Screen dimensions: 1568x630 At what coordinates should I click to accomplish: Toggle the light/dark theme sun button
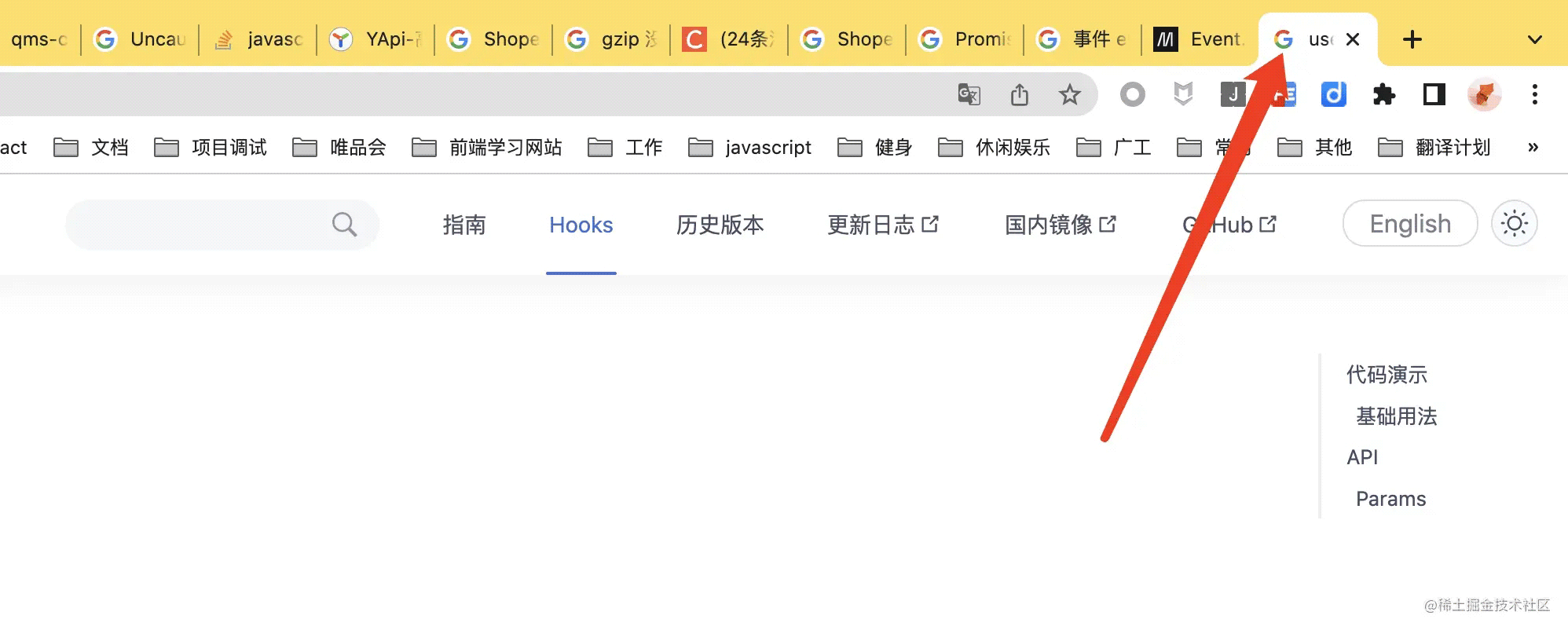click(x=1514, y=224)
